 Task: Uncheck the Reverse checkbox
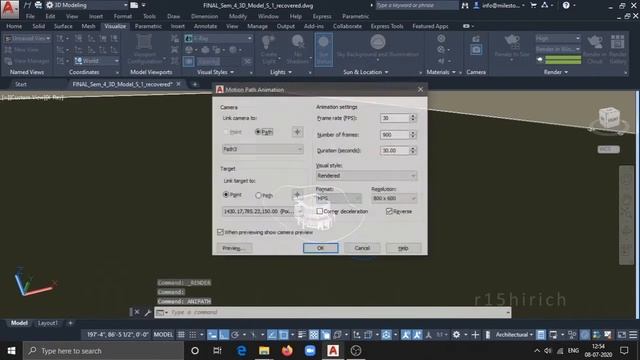pos(389,211)
